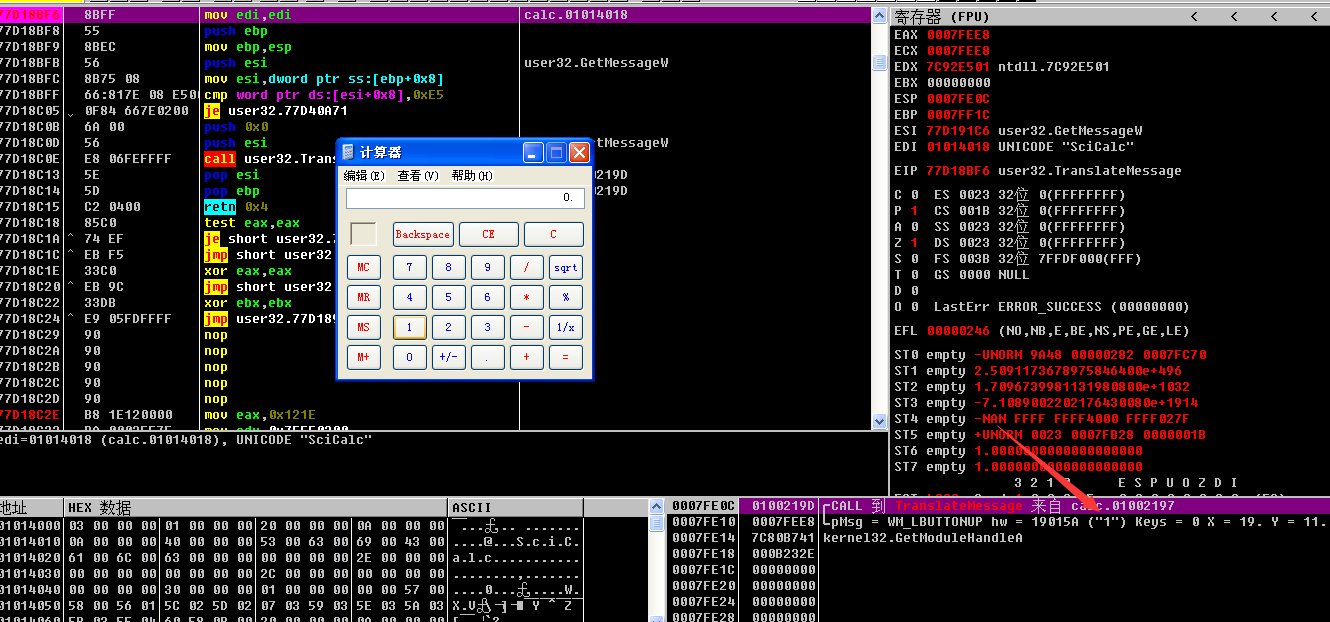Click the disassembly scrollbar thumb
This screenshot has width=1330, height=622.
[x=880, y=63]
